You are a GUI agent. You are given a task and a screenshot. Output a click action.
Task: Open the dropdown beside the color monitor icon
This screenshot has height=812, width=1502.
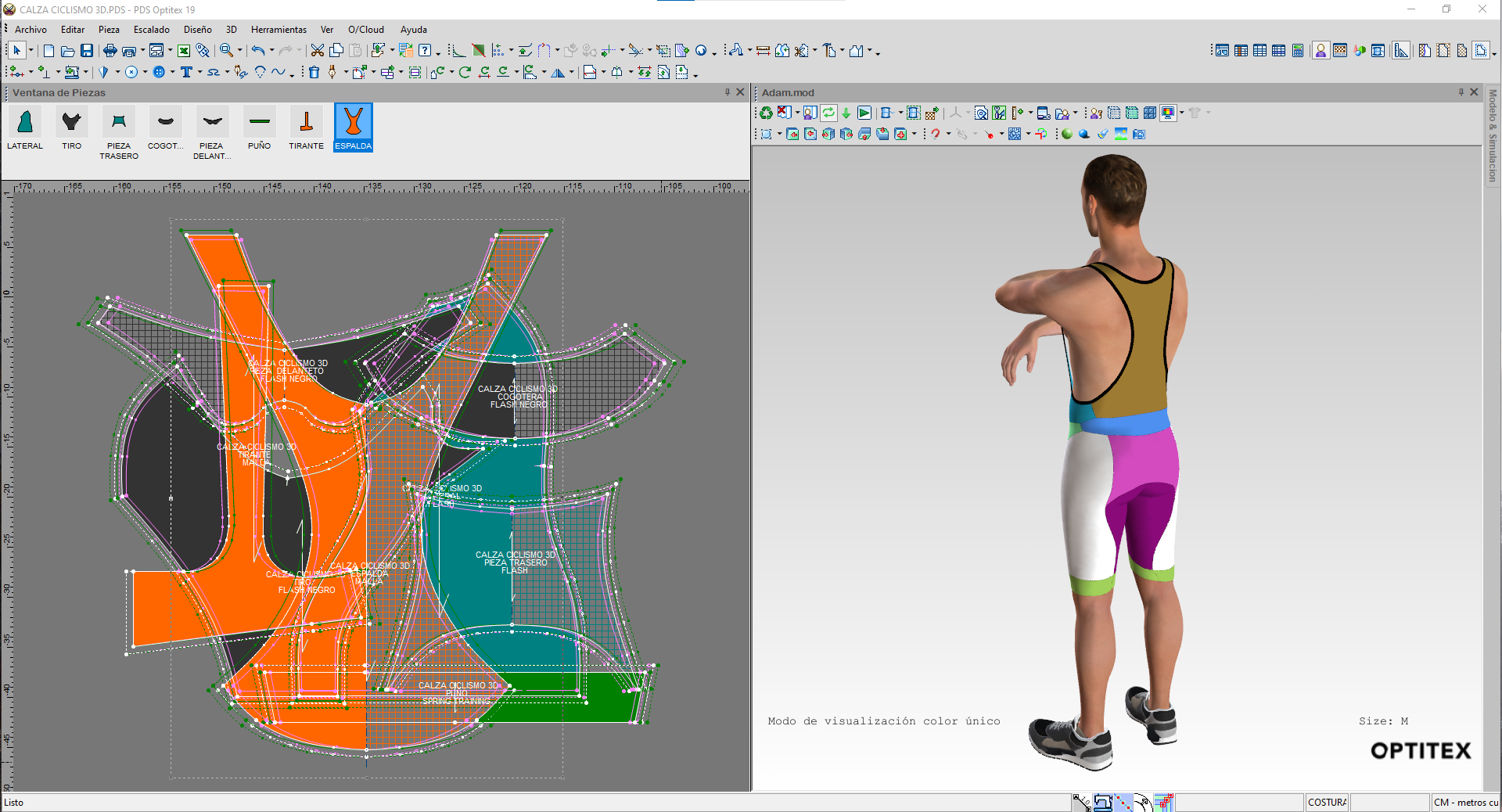pos(1181,113)
